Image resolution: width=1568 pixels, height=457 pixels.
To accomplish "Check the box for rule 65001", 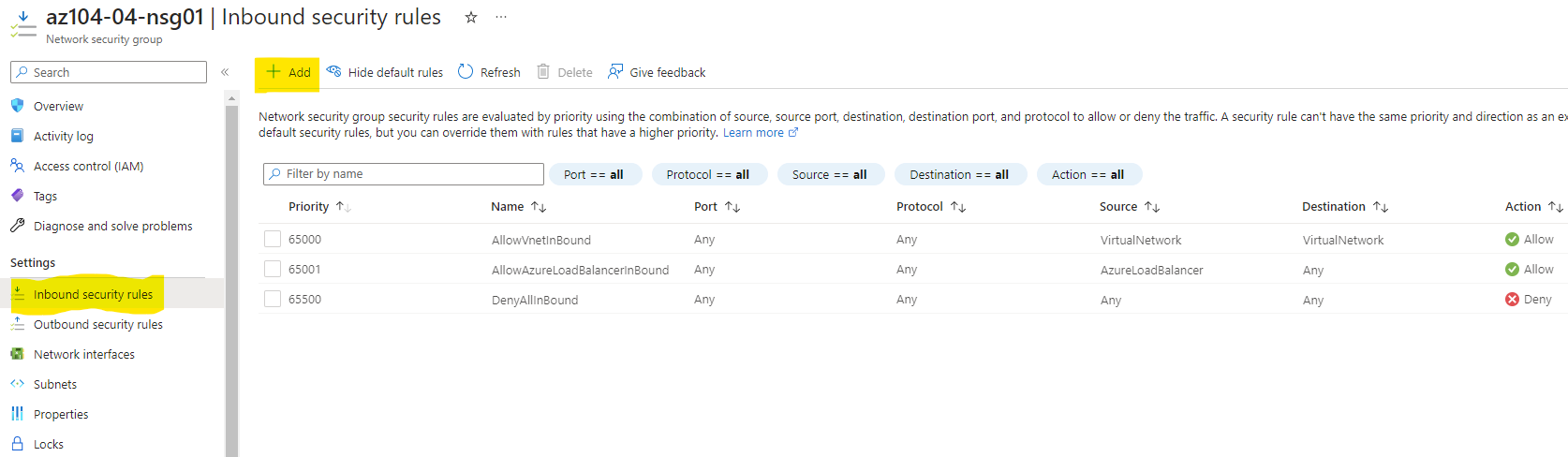I will coord(273,269).
